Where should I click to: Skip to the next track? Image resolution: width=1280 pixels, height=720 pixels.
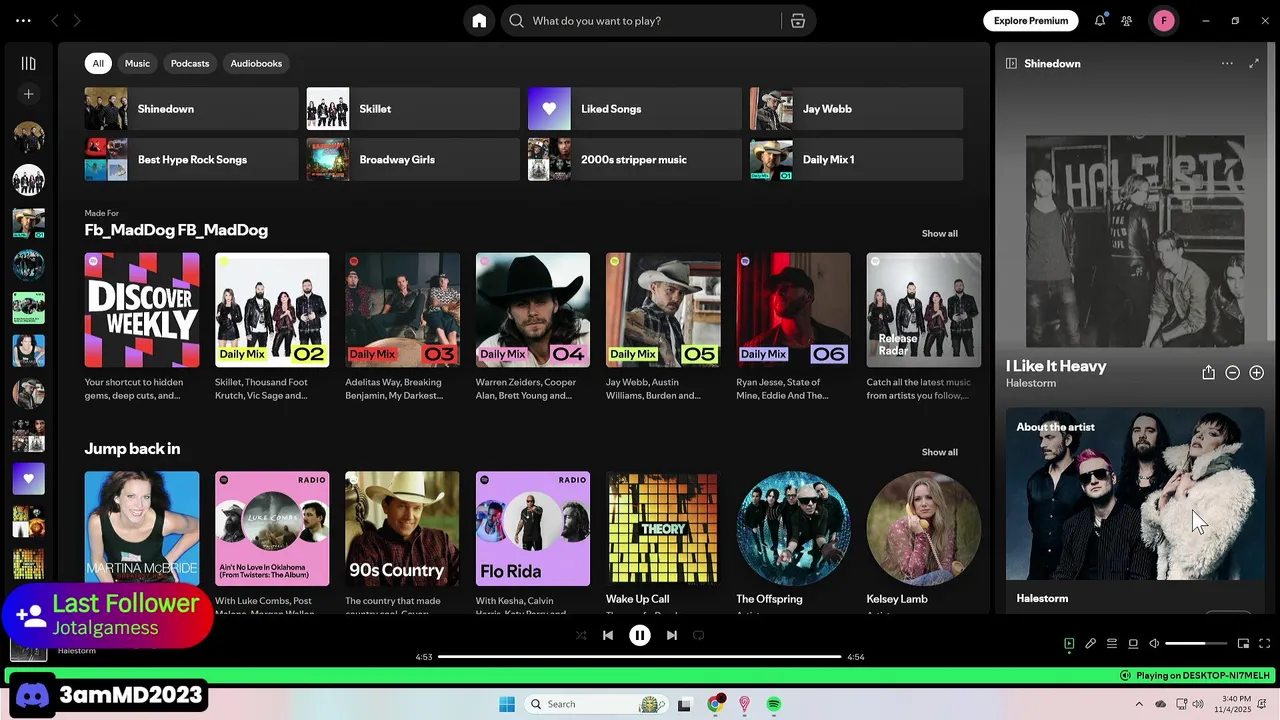672,635
